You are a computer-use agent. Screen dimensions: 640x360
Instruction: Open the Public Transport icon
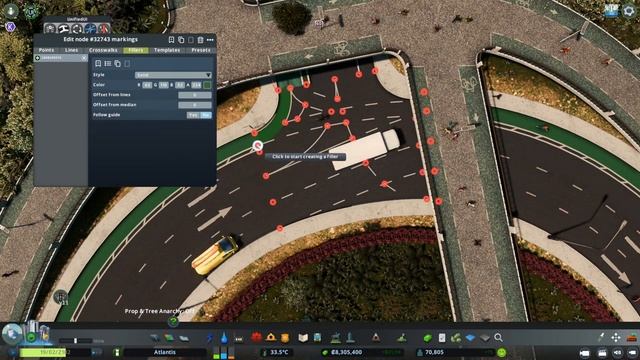click(x=317, y=338)
